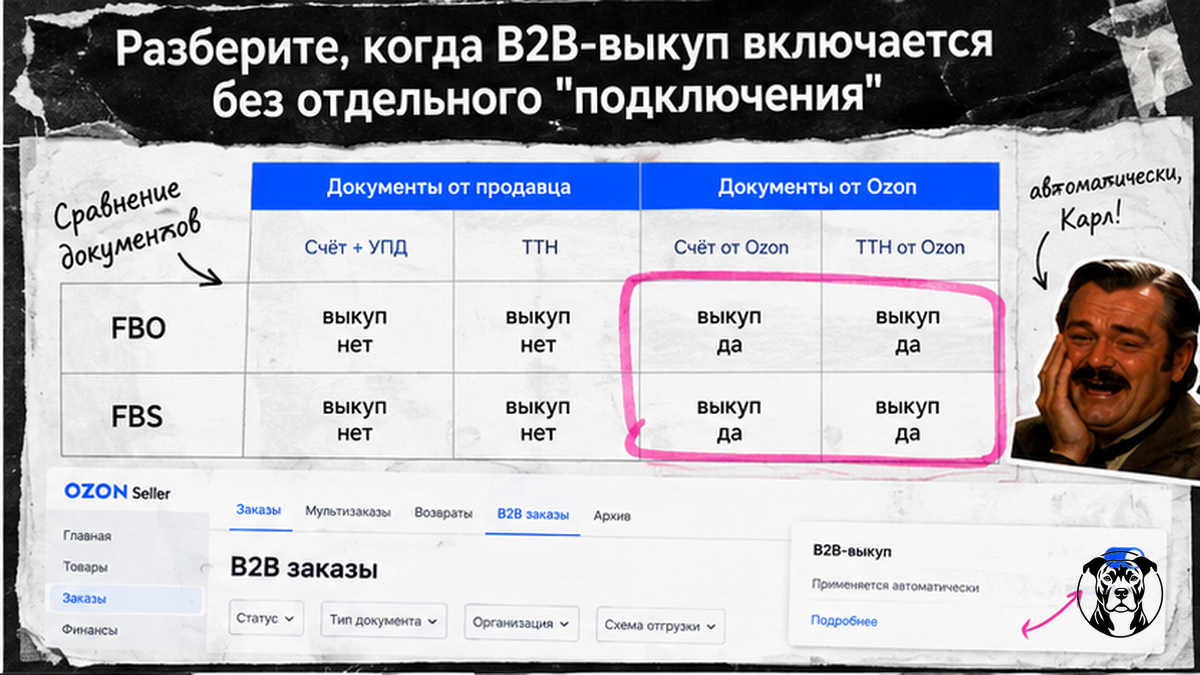Click the B2B-выкуп card title
The height and width of the screenshot is (675, 1200).
[x=852, y=551]
